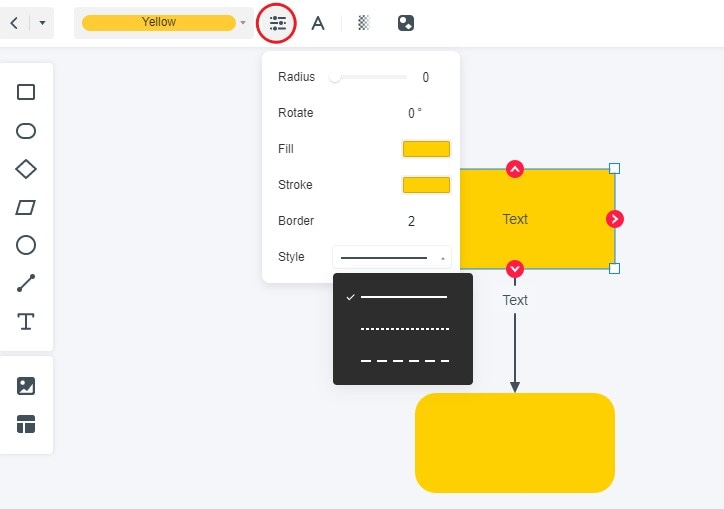The width and height of the screenshot is (724, 509).
Task: Select the parallelogram shape tool
Action: pyautogui.click(x=26, y=207)
